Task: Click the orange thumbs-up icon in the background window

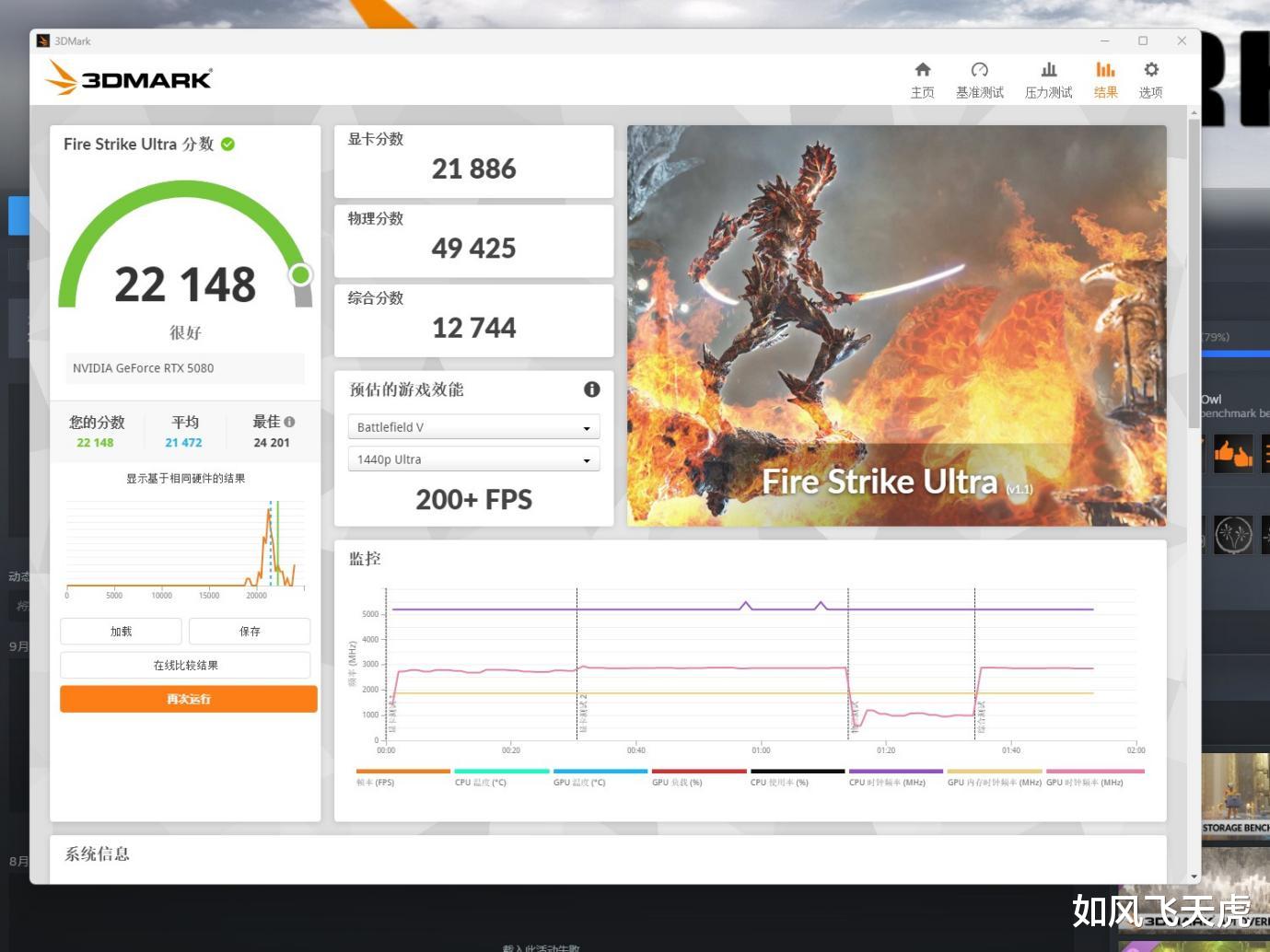Action: click(1233, 453)
